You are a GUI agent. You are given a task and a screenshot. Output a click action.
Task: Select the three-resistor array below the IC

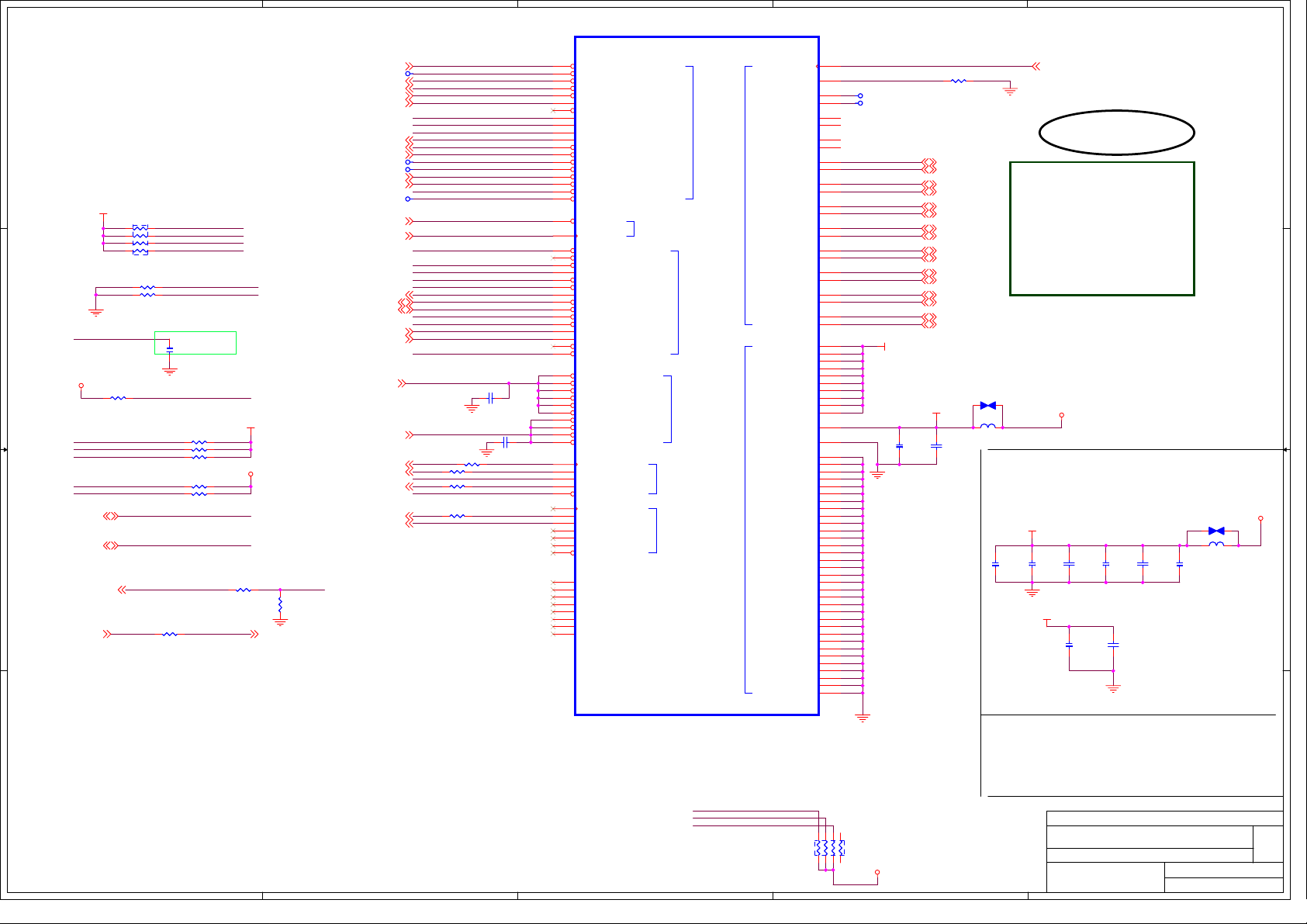pos(830,849)
